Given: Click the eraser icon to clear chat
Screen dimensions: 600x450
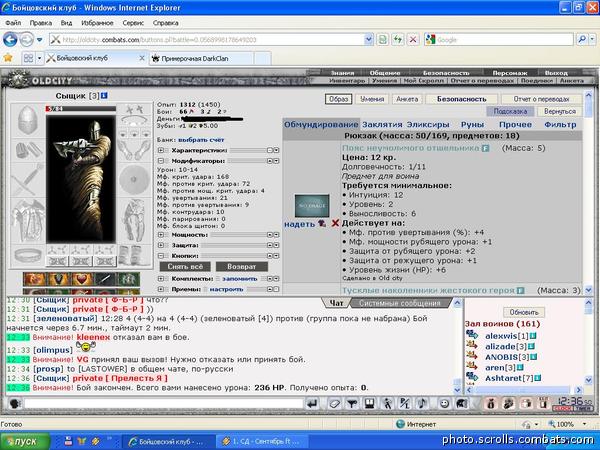Looking at the screenshot, I should coord(334,403).
